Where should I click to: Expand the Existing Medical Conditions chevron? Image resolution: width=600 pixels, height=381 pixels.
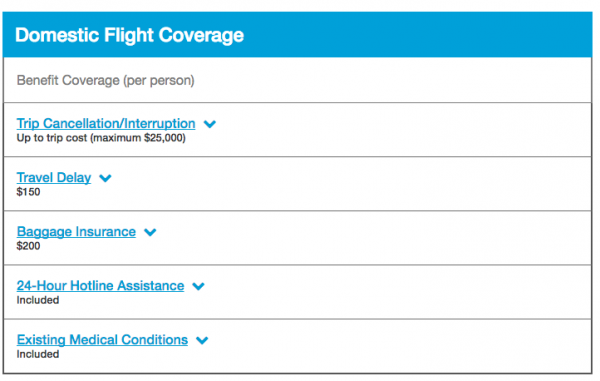pyautogui.click(x=202, y=340)
